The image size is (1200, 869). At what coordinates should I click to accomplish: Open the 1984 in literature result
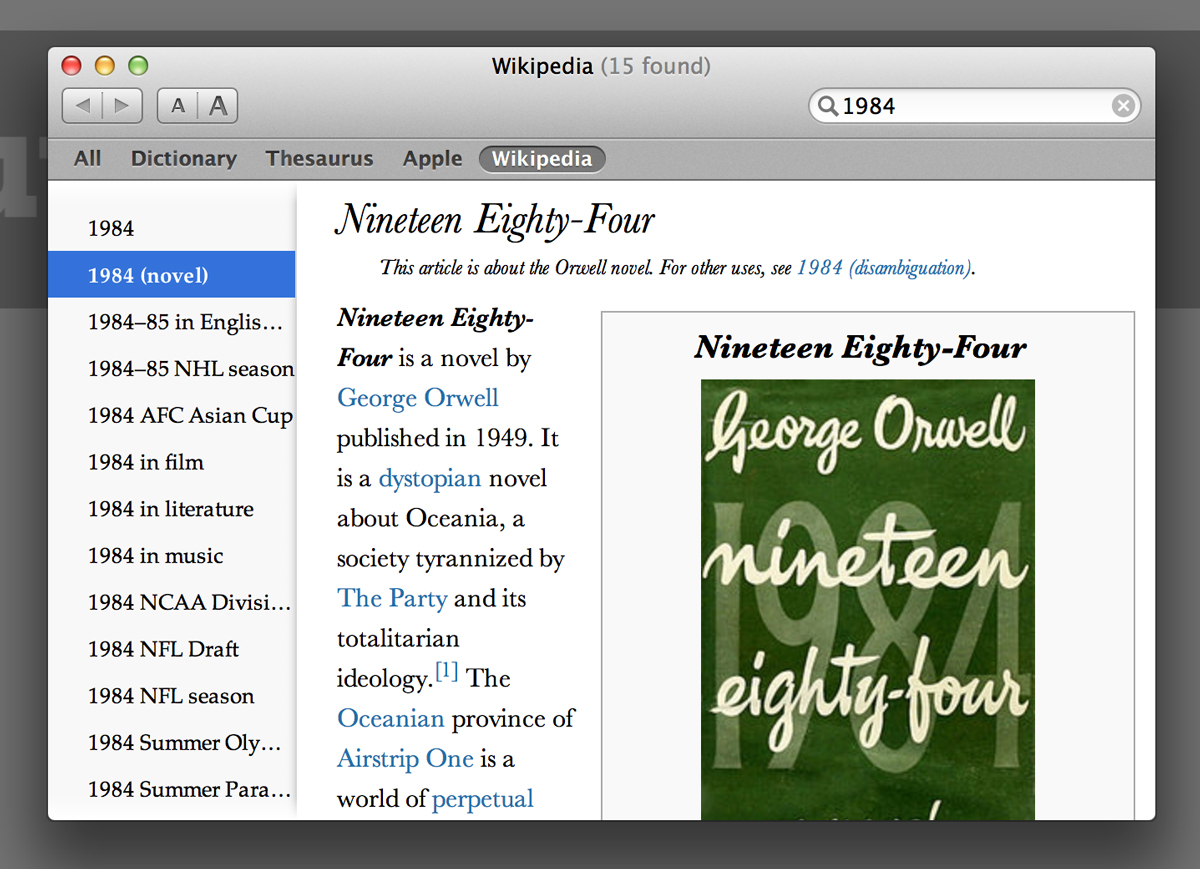click(x=172, y=509)
